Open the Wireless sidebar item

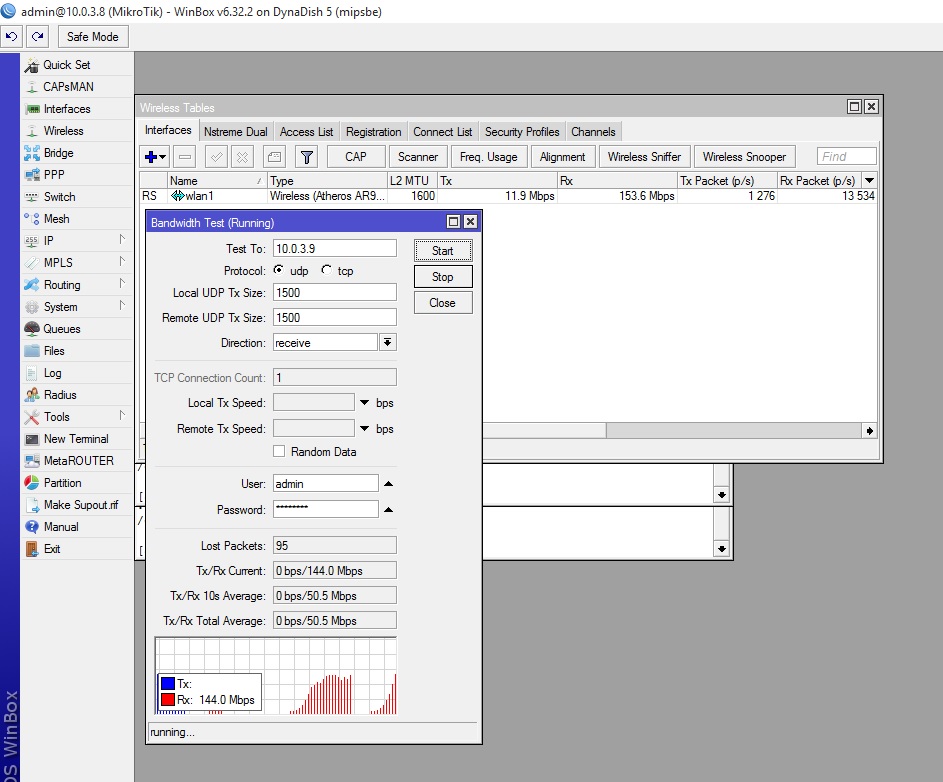[x=63, y=131]
